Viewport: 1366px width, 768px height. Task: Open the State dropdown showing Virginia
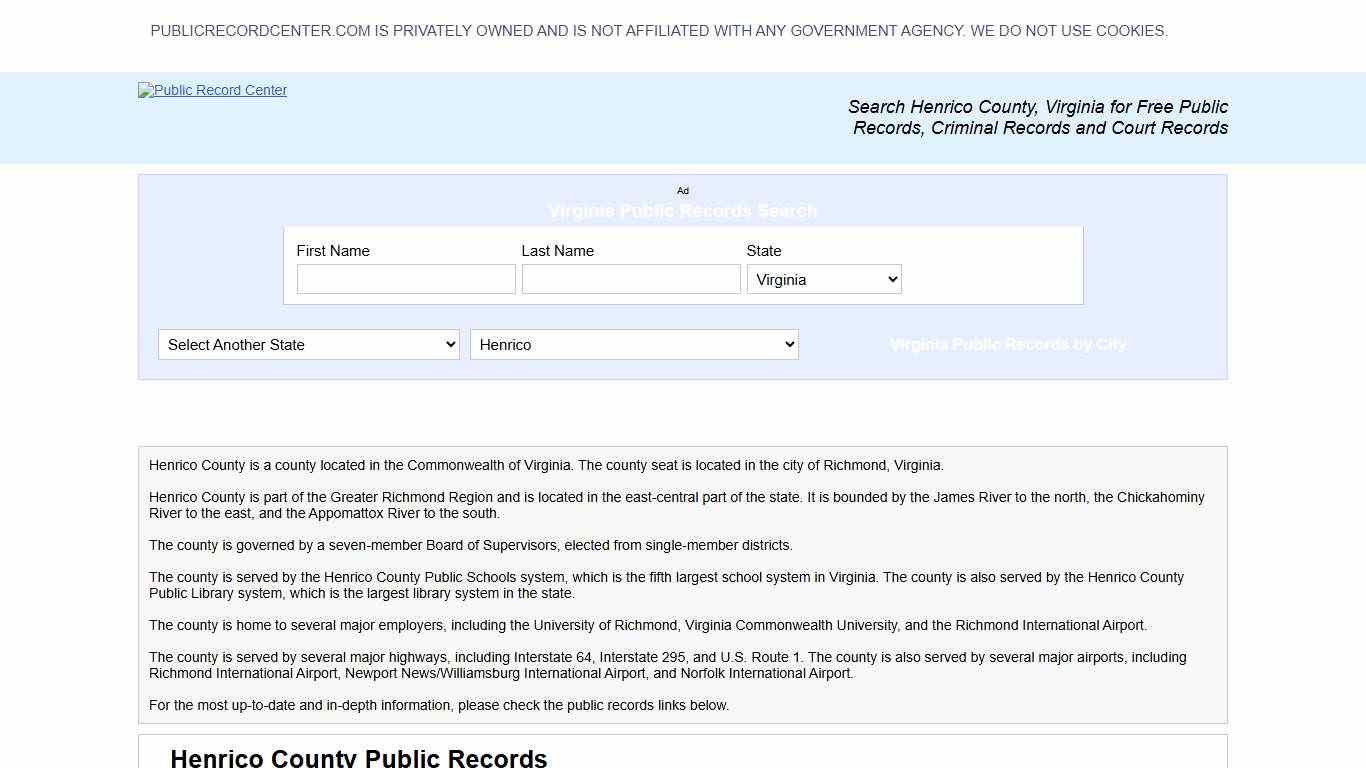823,279
